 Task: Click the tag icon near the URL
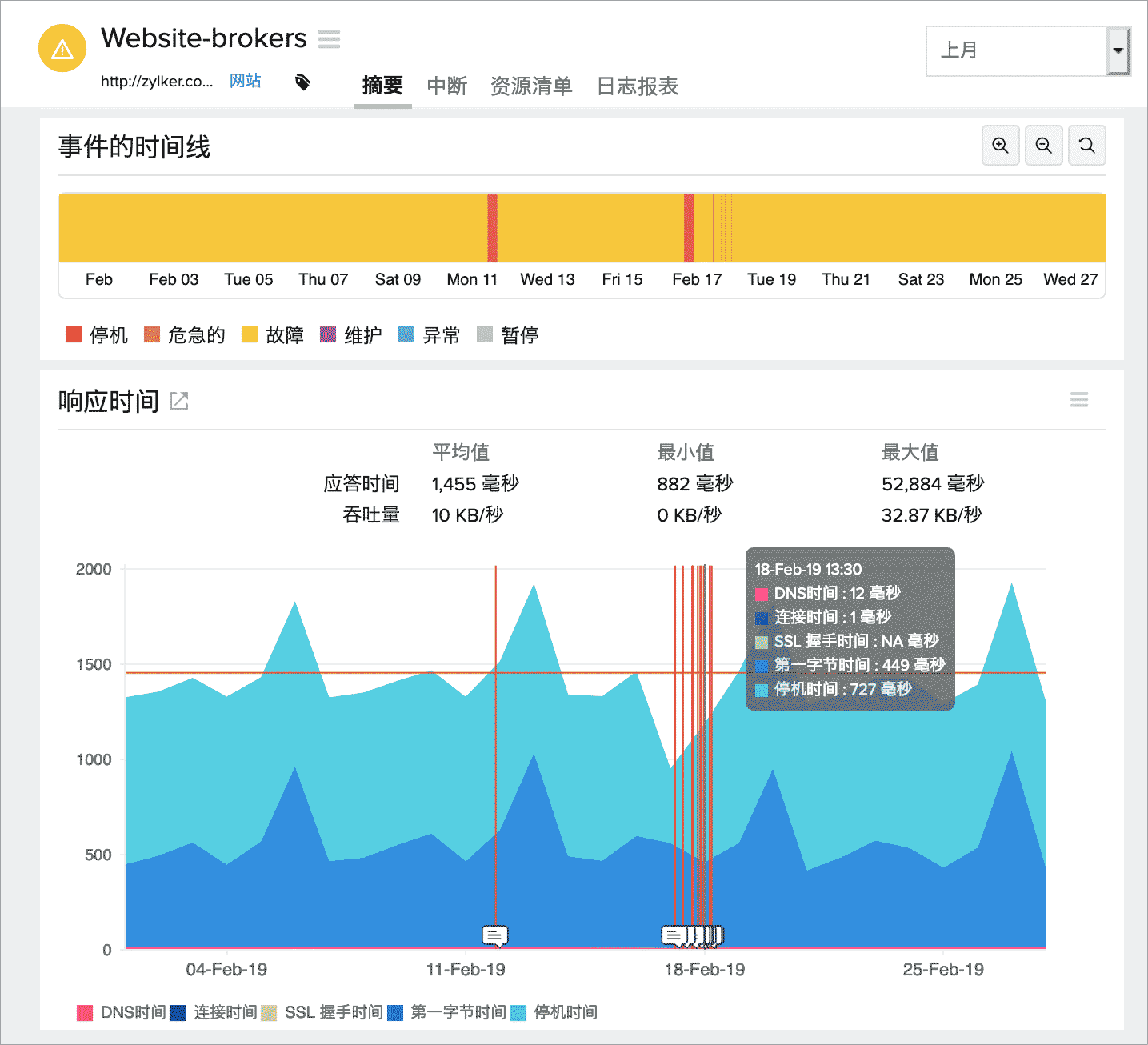tap(302, 82)
